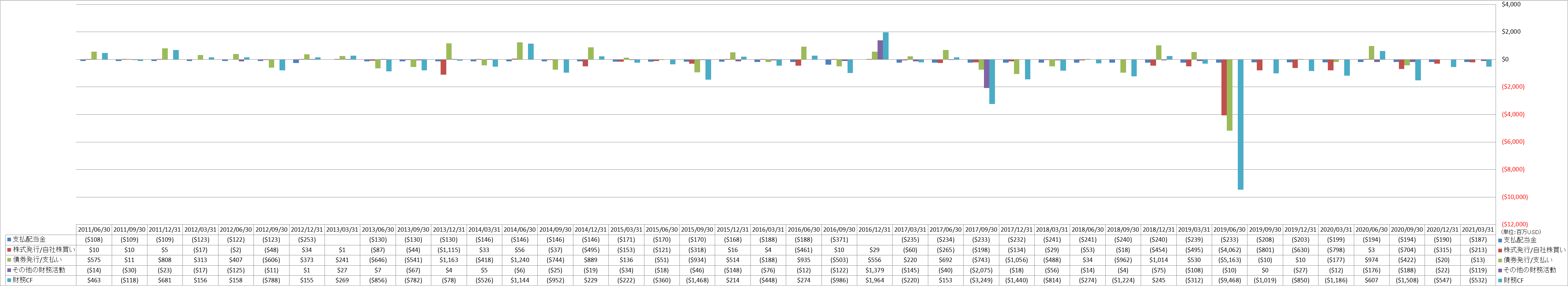Select the 2019/06/30 column header
Screen dimensions: 1568x286
[1229, 229]
